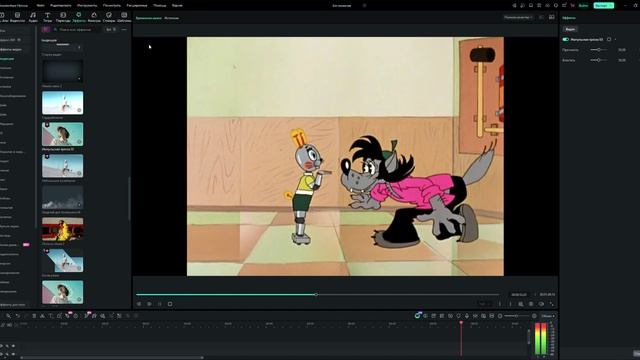
Task: Select the diagonal split skier effect thumbnail
Action: pos(62,260)
